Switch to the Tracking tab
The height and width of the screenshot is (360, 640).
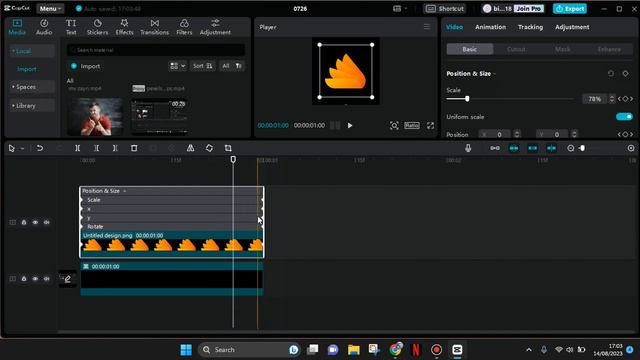[530, 27]
